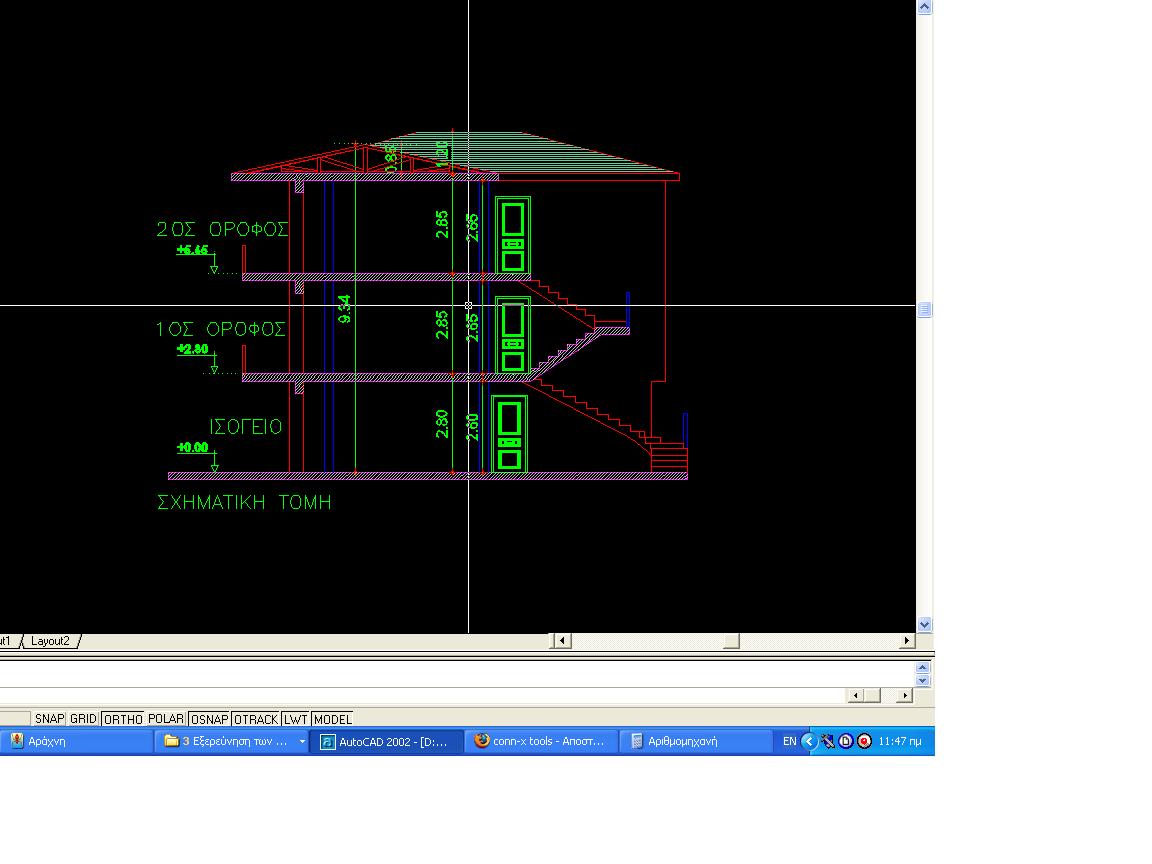
Task: Select the 2ΟΣ ΟΡΟΦΟΣ label text
Action: coord(223,229)
